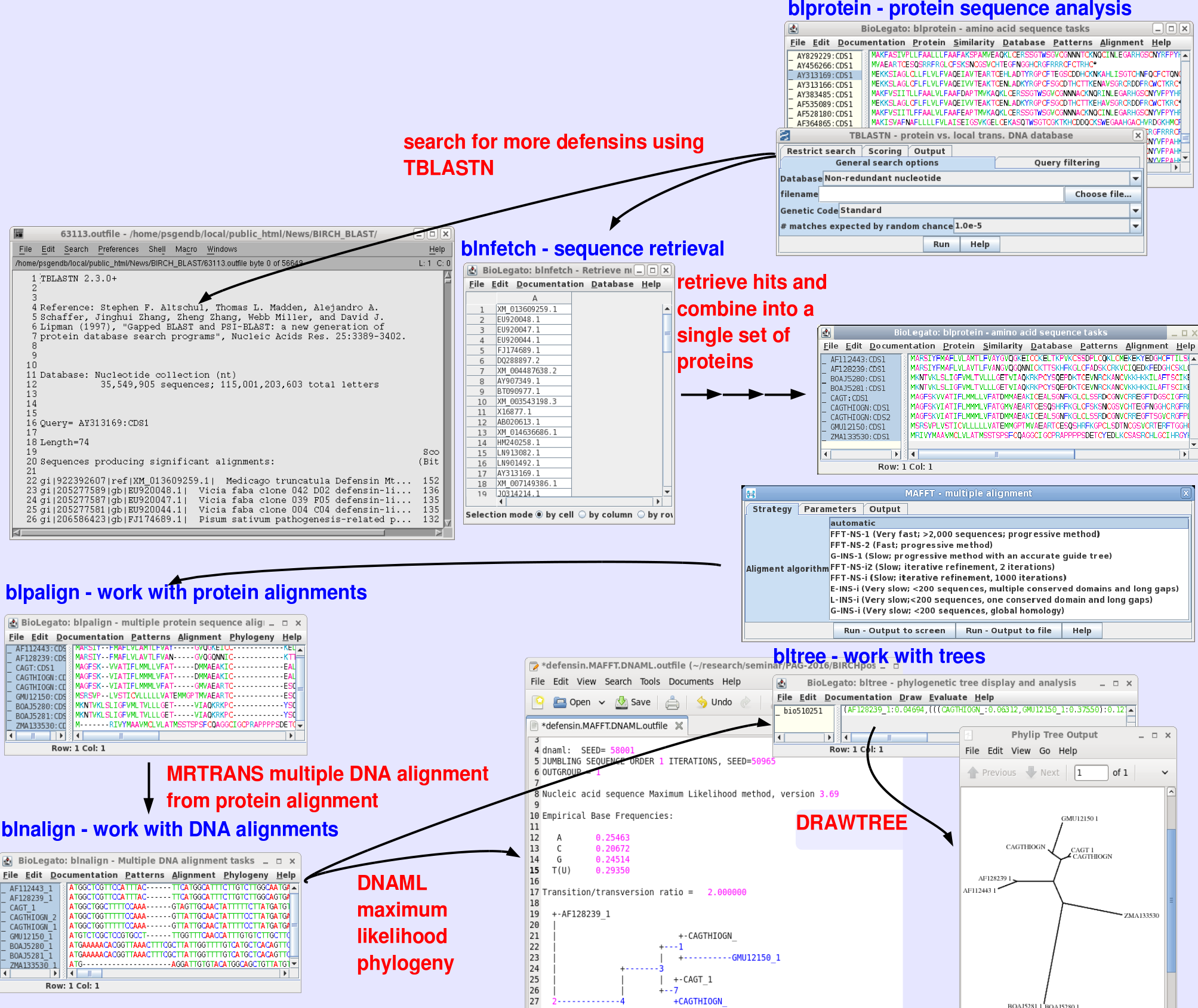This screenshot has width=1198, height=1008.
Task: Click the Print icon in the gedit toolbar
Action: [x=672, y=702]
